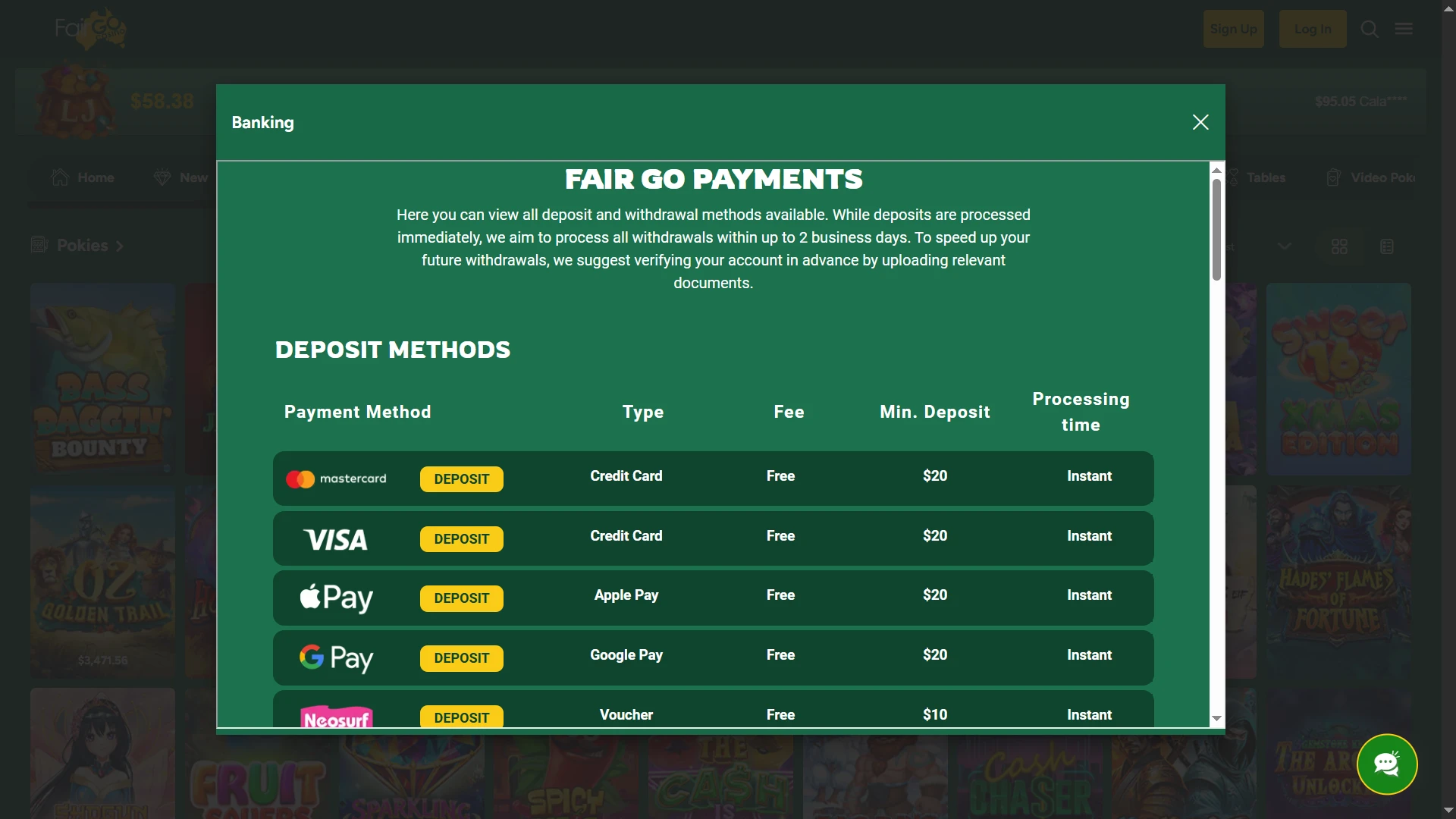The width and height of the screenshot is (1456, 819).
Task: Click the slot machine icon beside Pokies heading
Action: tap(39, 244)
